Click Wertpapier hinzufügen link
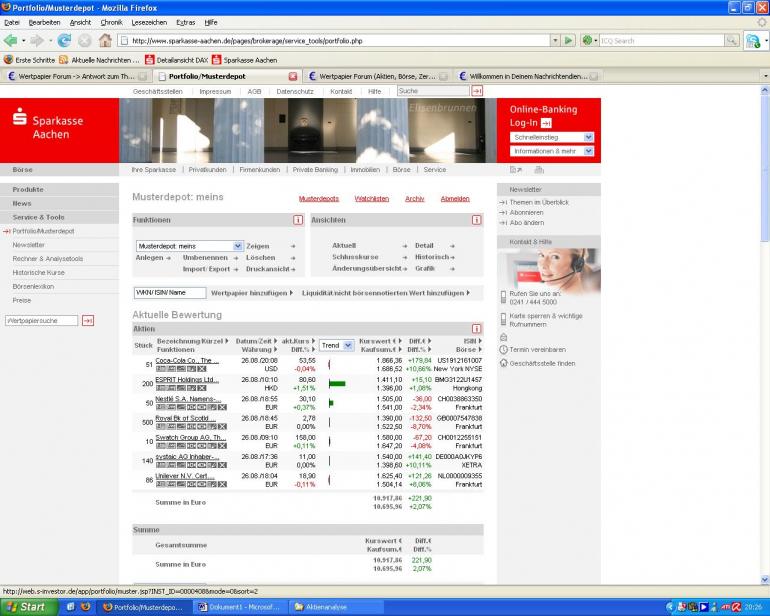 click(251, 293)
